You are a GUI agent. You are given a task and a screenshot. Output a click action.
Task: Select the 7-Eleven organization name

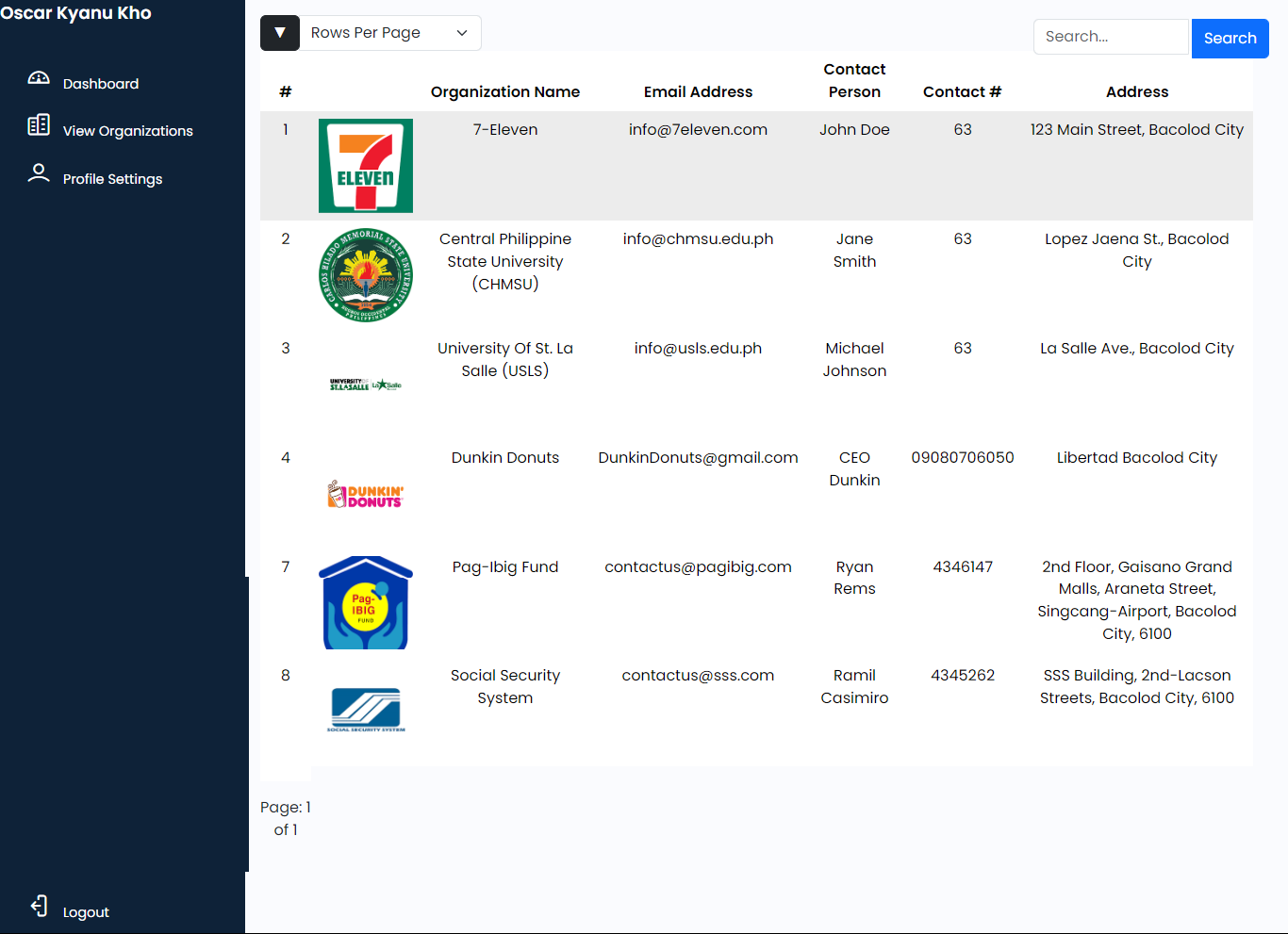(x=505, y=129)
